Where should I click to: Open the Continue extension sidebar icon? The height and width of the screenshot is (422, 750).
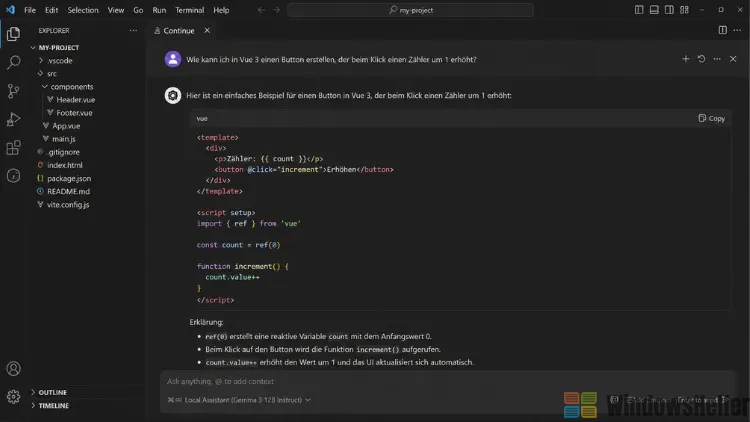pyautogui.click(x=13, y=176)
